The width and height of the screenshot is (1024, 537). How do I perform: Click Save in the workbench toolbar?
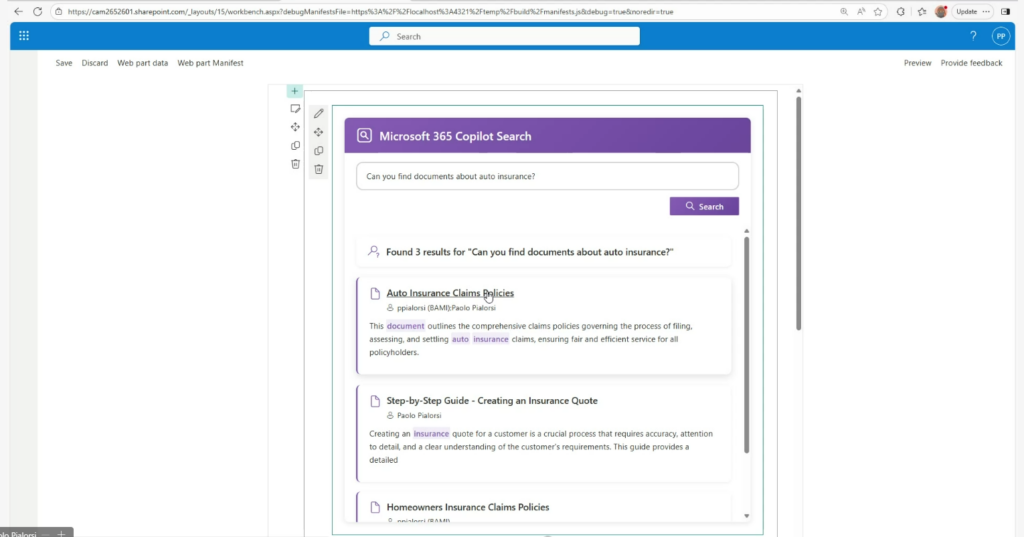click(x=64, y=63)
